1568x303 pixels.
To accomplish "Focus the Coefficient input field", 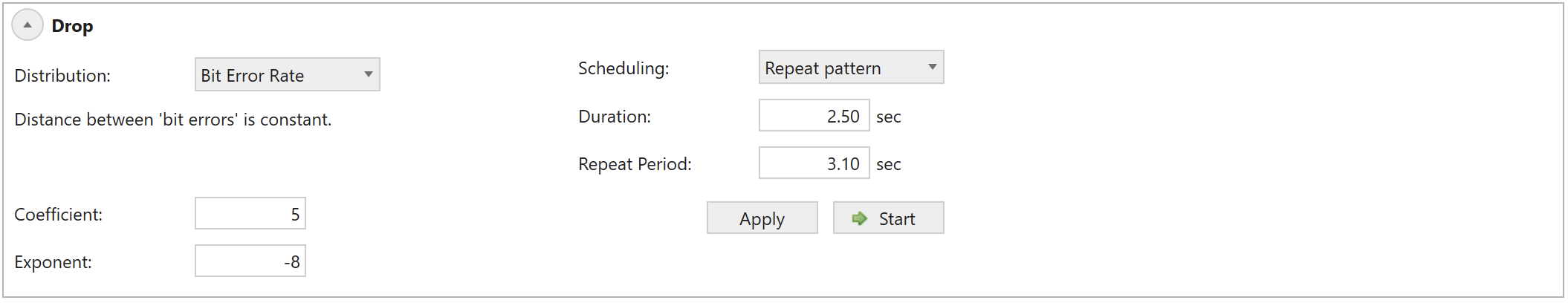I will click(250, 213).
